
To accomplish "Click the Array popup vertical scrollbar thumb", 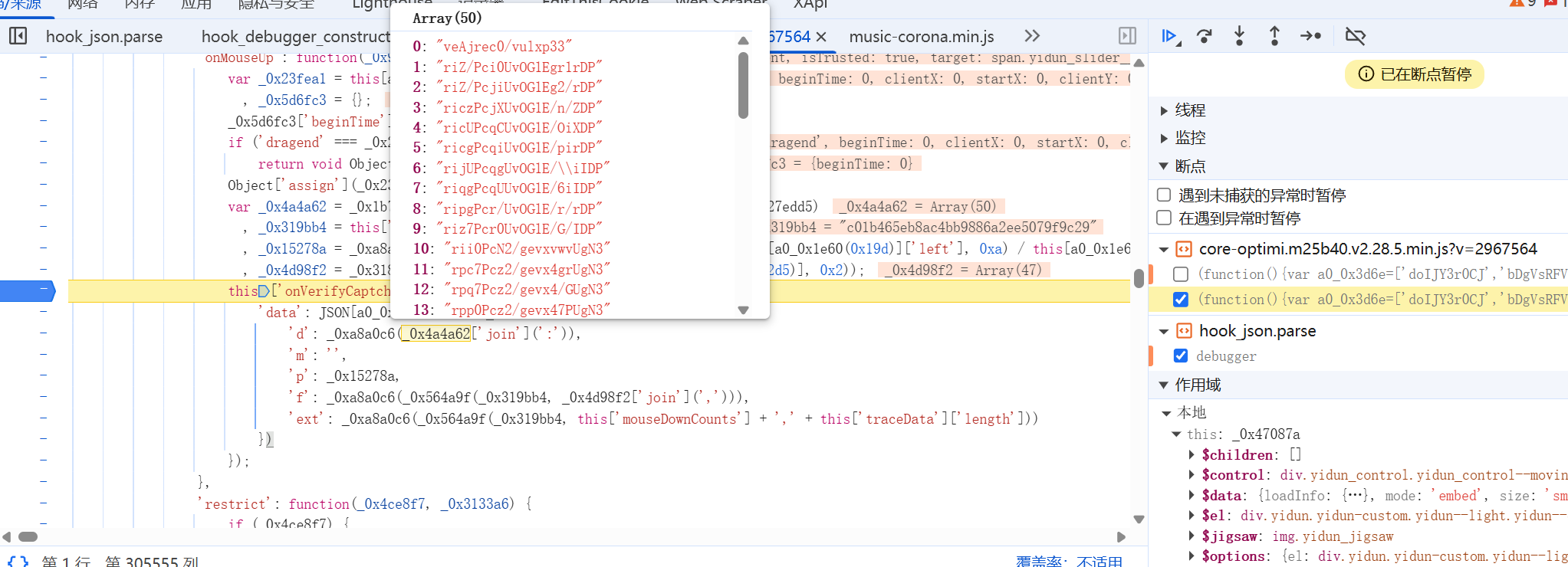I will click(x=743, y=85).
